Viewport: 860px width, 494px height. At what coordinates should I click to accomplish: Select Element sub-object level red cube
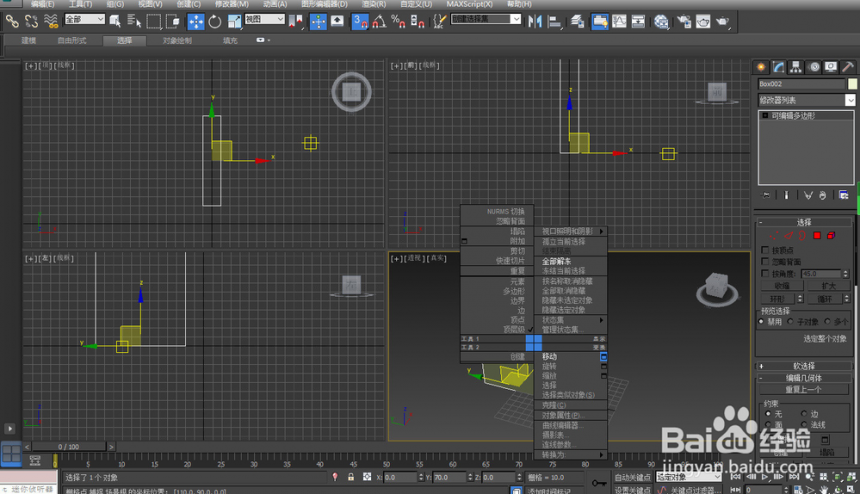tap(831, 236)
